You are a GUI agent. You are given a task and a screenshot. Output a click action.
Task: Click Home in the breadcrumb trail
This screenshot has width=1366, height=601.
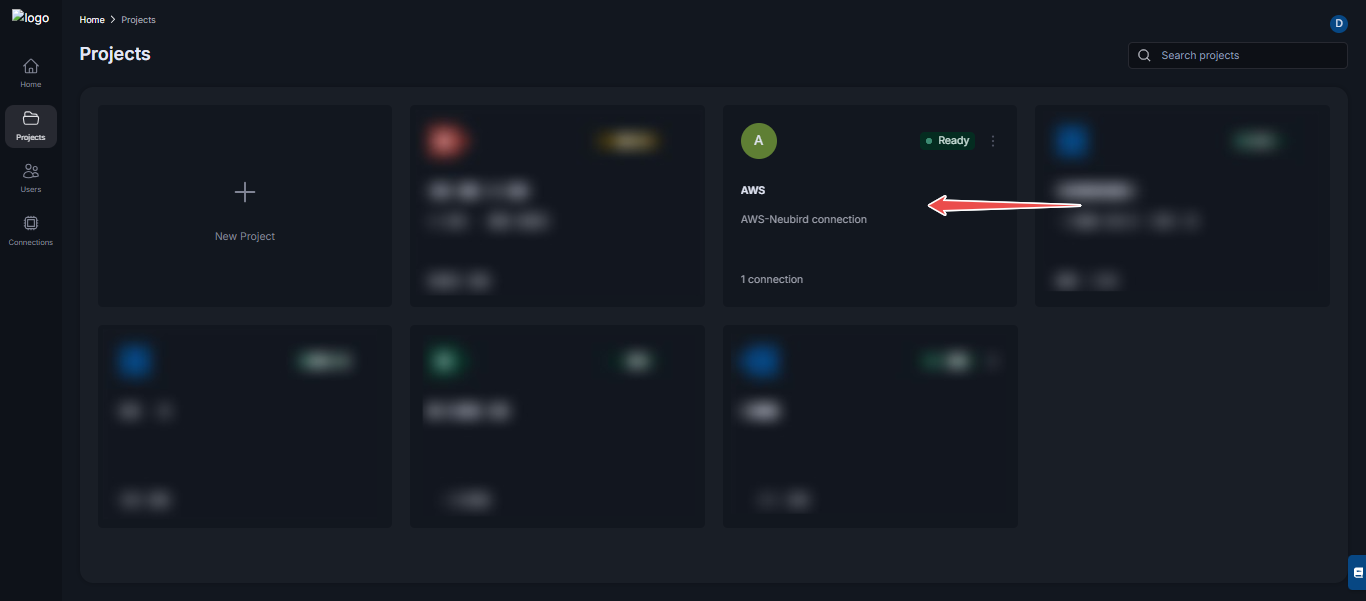91,19
